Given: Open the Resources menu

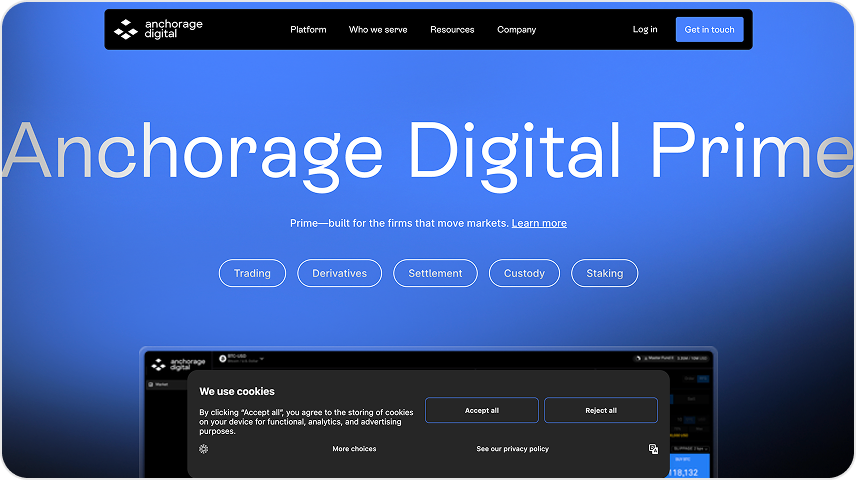Looking at the screenshot, I should pyautogui.click(x=452, y=29).
